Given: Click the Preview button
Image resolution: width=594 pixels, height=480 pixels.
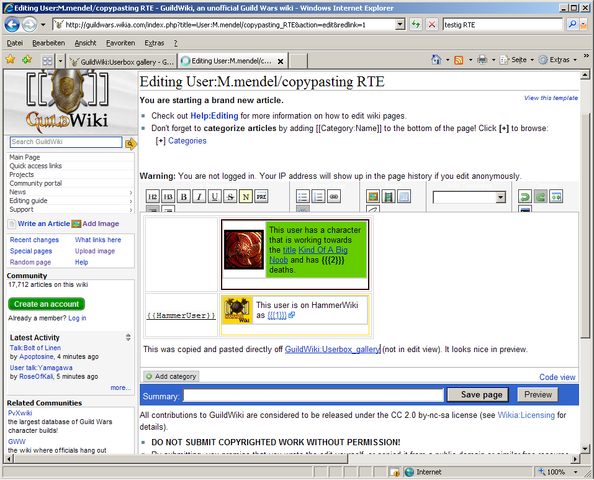Looking at the screenshot, I should click(x=538, y=395).
